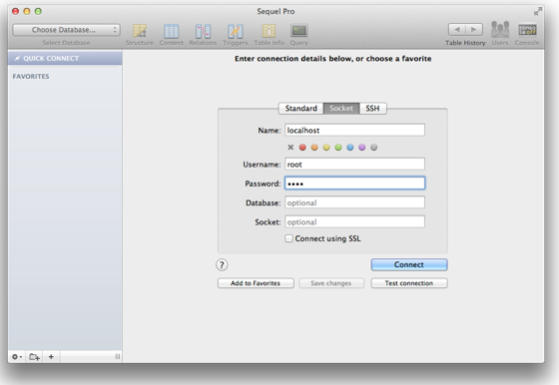
Task: Select the Favorites header in the sidebar
Action: click(31, 76)
